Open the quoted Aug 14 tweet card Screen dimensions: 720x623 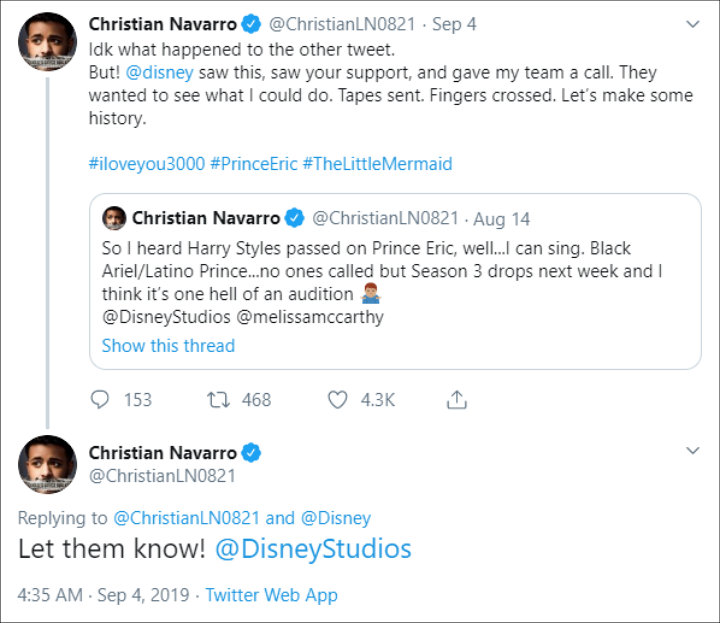coord(395,281)
